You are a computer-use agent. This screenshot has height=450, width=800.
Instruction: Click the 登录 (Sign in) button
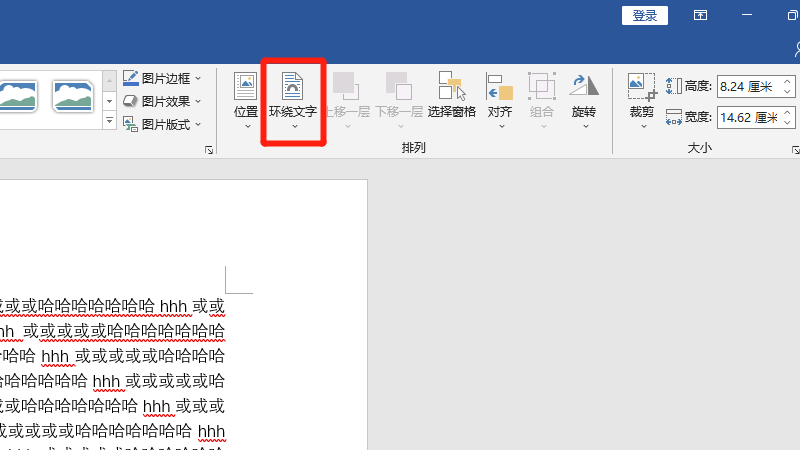tap(645, 15)
